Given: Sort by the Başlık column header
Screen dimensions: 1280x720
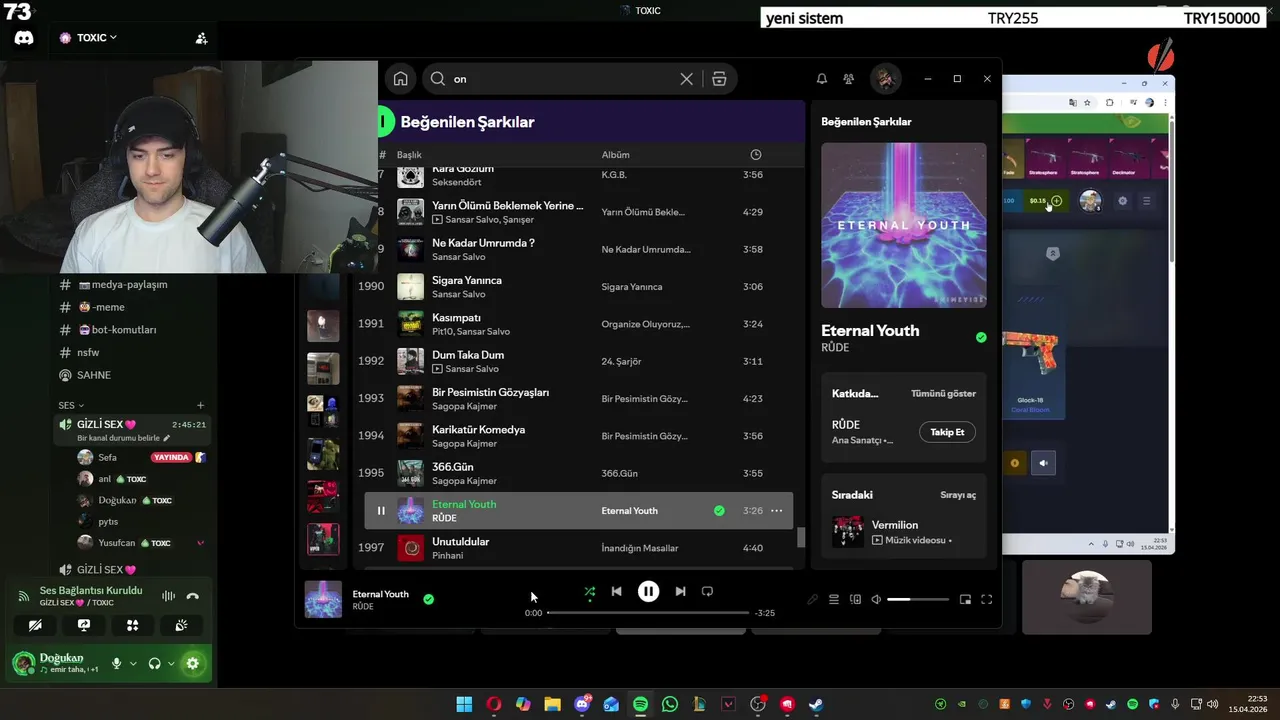Looking at the screenshot, I should click(409, 155).
